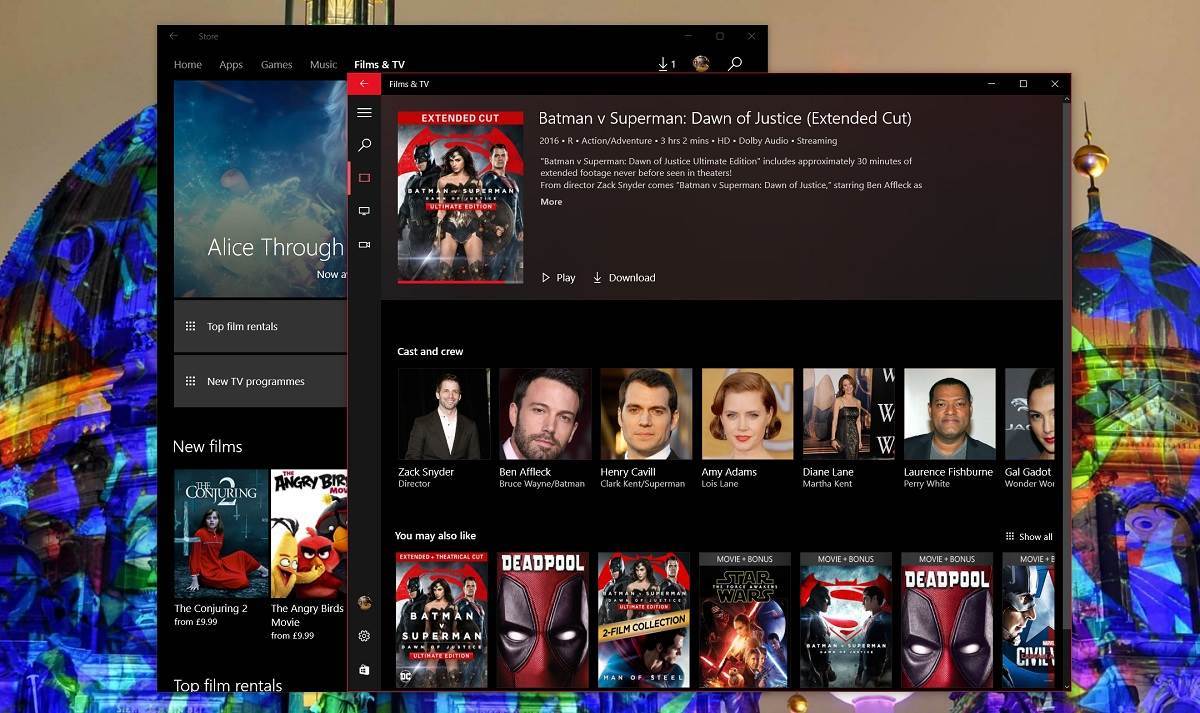Image resolution: width=1200 pixels, height=713 pixels.
Task: Open Search in the Films & TV sidebar
Action: [x=364, y=145]
